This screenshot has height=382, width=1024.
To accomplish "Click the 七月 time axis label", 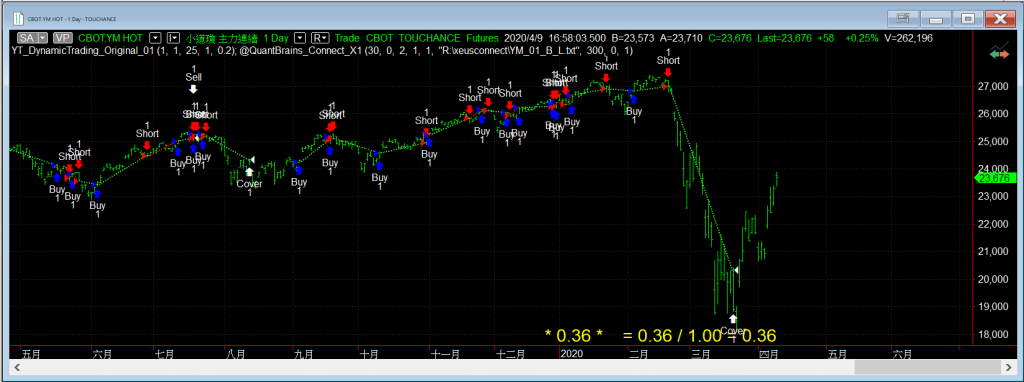I will point(165,354).
